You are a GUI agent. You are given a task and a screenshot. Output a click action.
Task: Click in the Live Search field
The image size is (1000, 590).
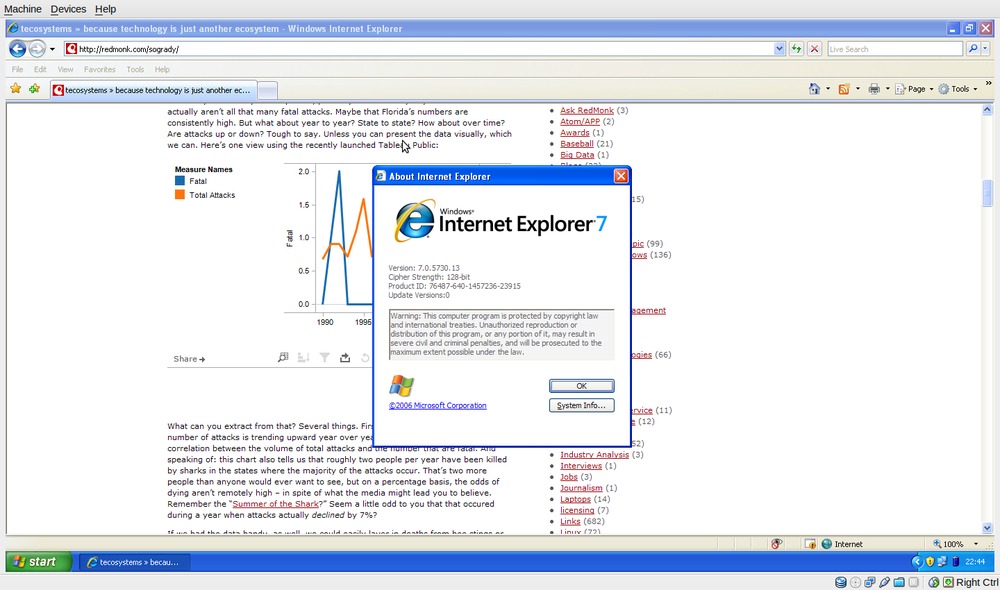pyautogui.click(x=893, y=49)
